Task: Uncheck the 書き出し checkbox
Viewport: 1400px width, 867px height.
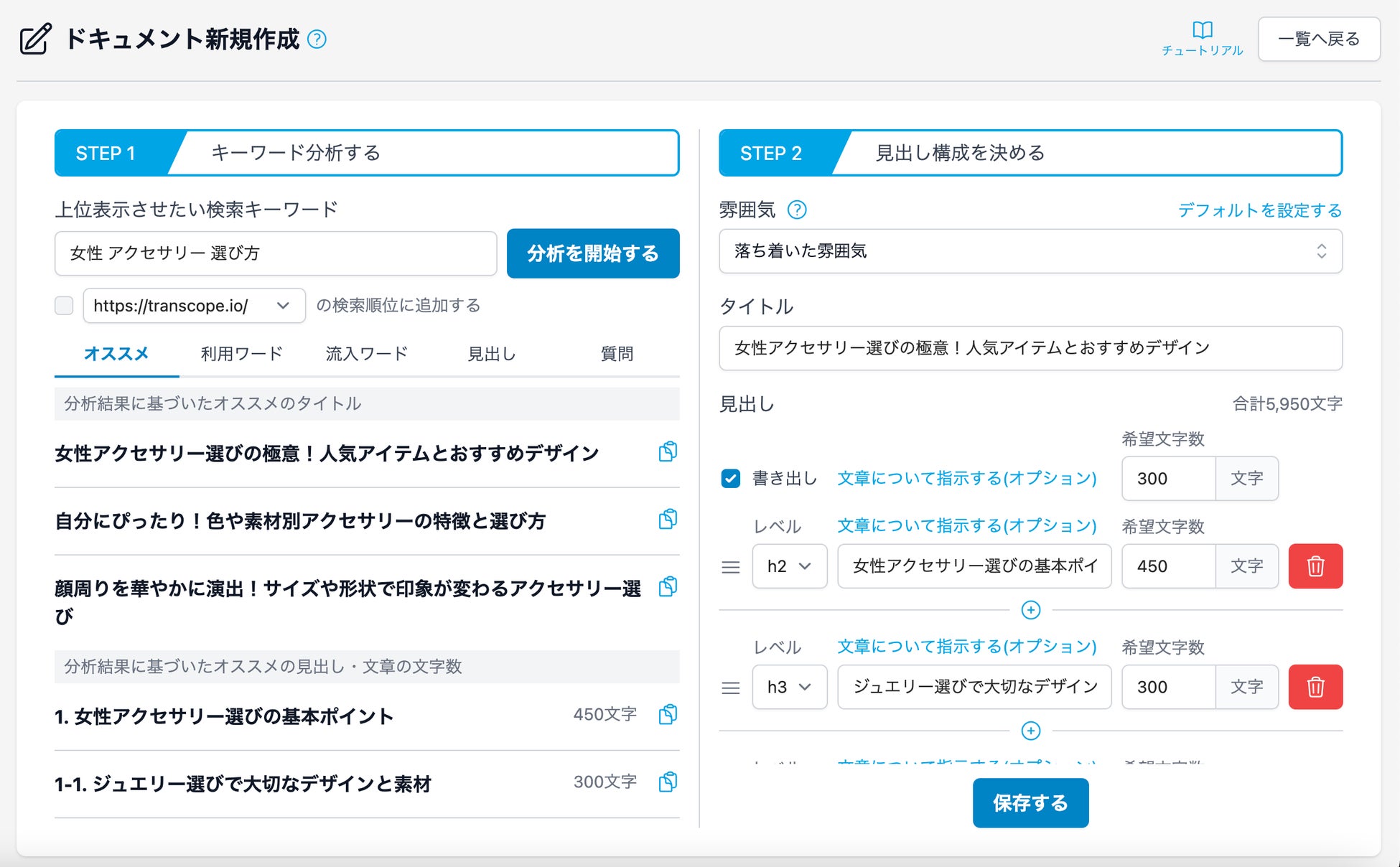Action: [x=730, y=478]
